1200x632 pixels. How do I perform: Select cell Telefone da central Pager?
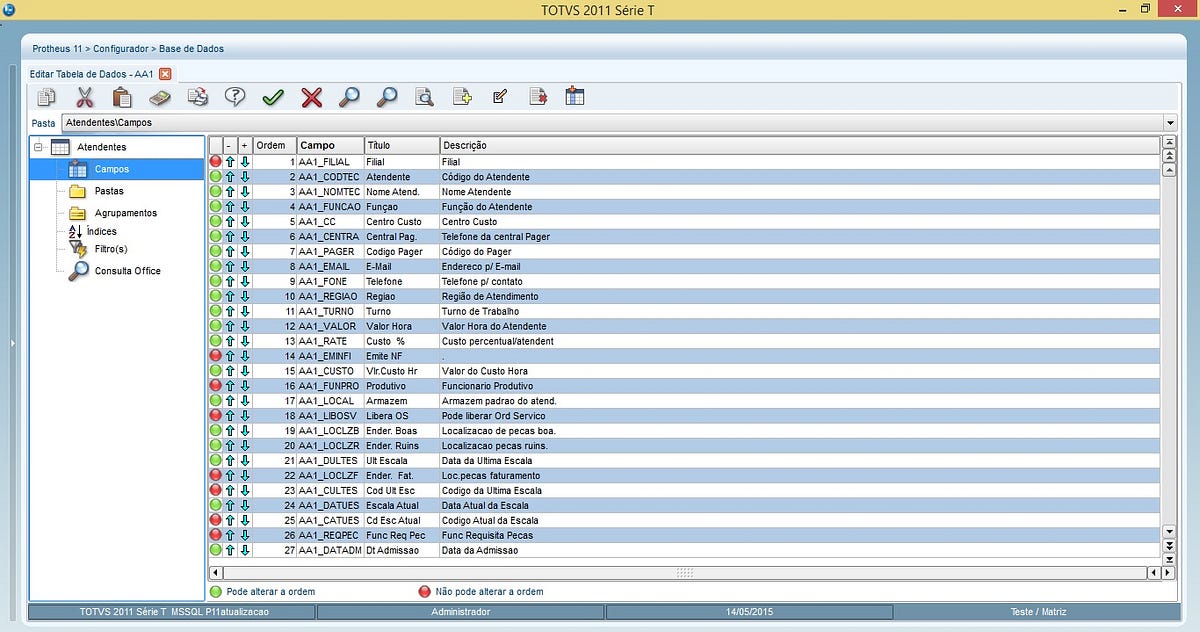pos(800,237)
